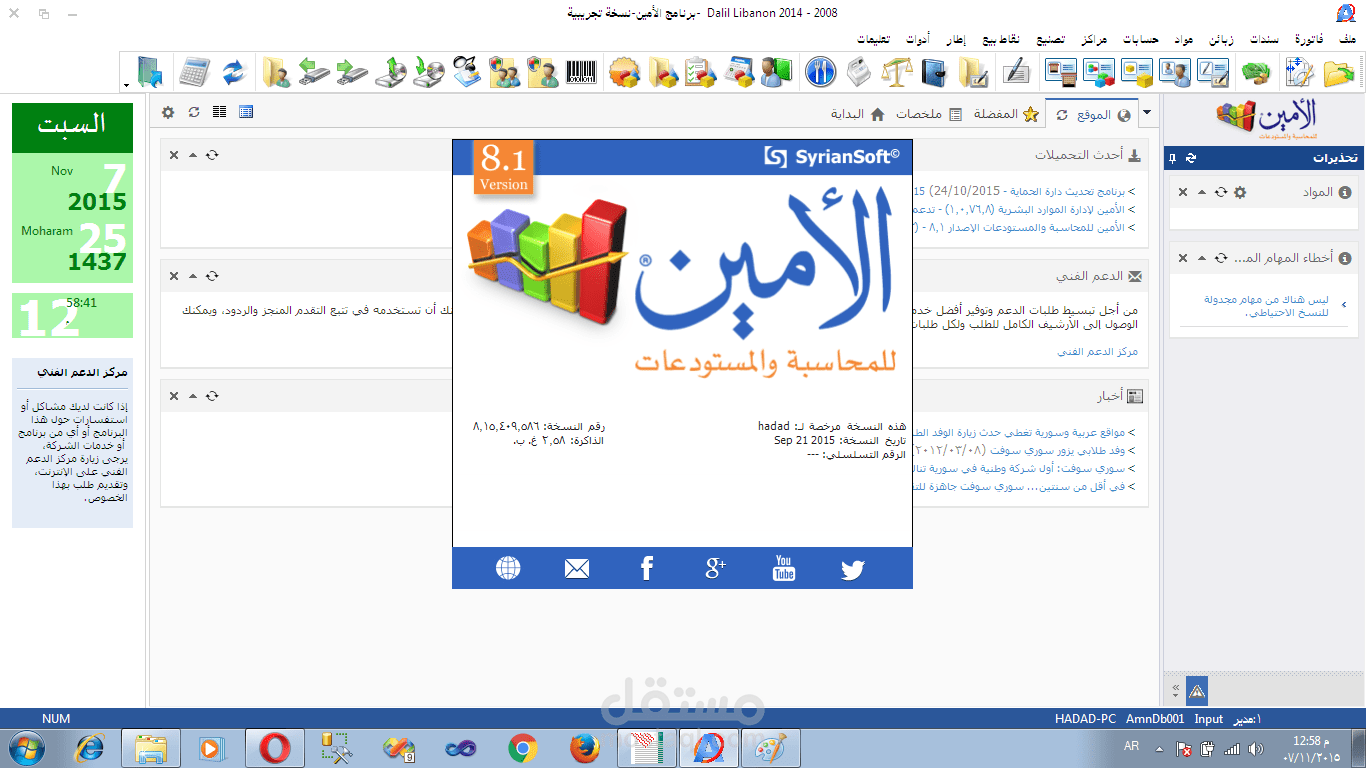
Task: Open Firefox from the Windows taskbar
Action: (584, 747)
